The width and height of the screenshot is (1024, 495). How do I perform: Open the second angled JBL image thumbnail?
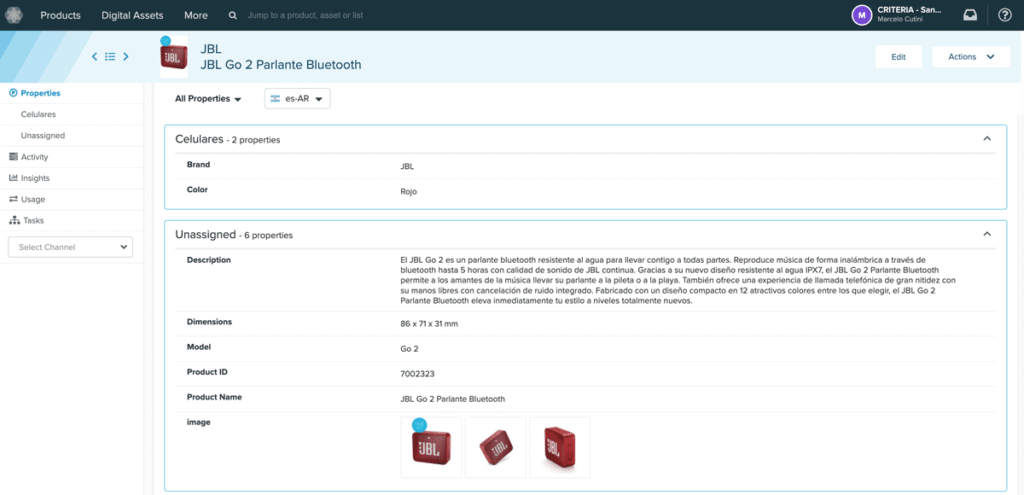496,447
